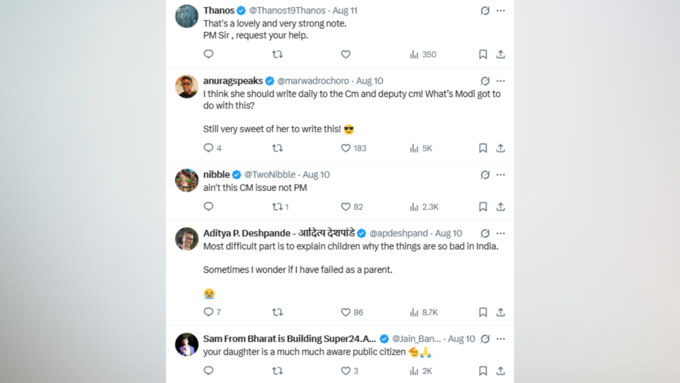Bookmark Thanos's tweet

pos(483,54)
